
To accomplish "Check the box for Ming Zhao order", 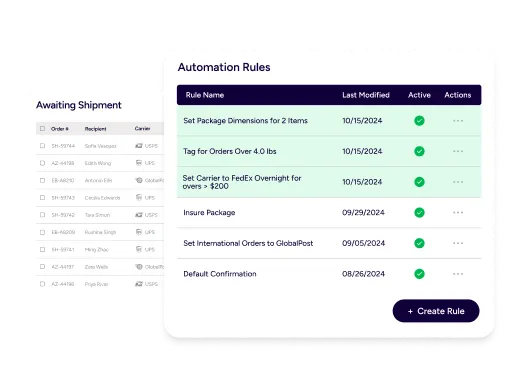I will (42, 249).
